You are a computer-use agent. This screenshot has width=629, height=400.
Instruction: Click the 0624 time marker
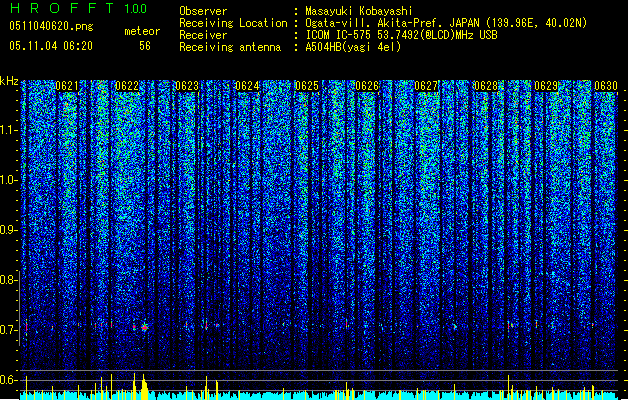247,86
